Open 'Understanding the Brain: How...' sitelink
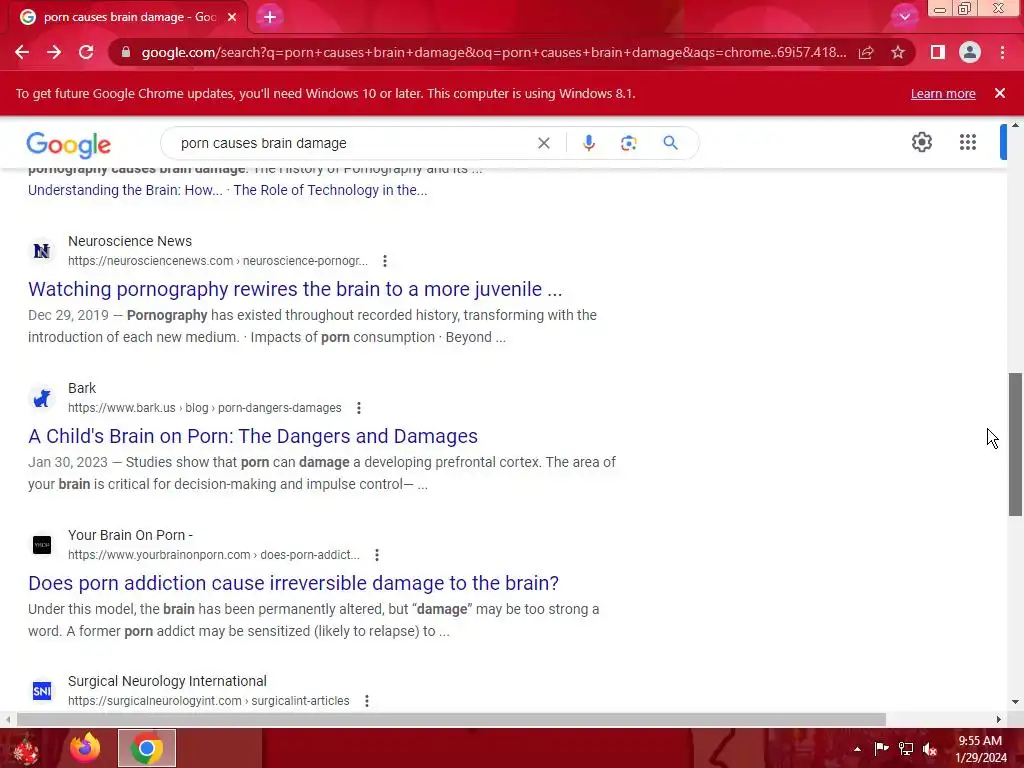 [125, 190]
